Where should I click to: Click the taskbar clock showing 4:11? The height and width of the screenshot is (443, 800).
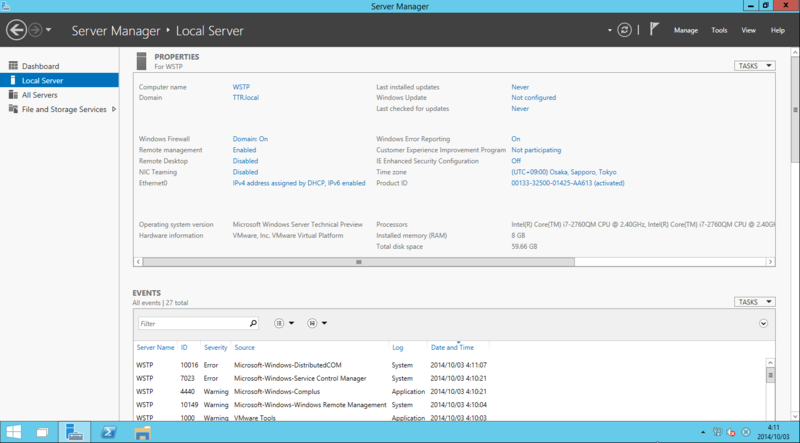[773, 432]
